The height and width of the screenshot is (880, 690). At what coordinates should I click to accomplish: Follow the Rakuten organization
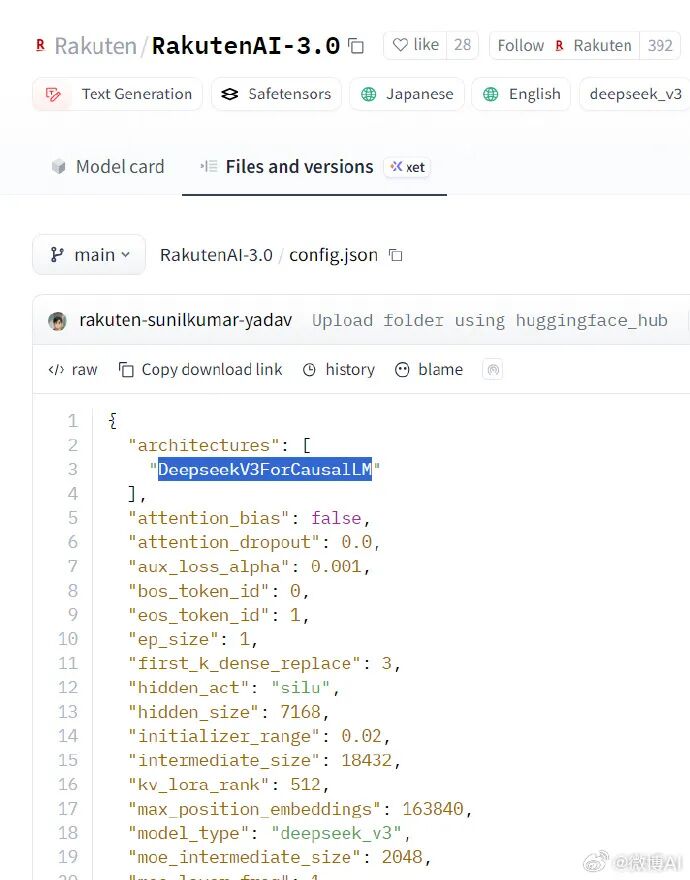click(x=520, y=45)
